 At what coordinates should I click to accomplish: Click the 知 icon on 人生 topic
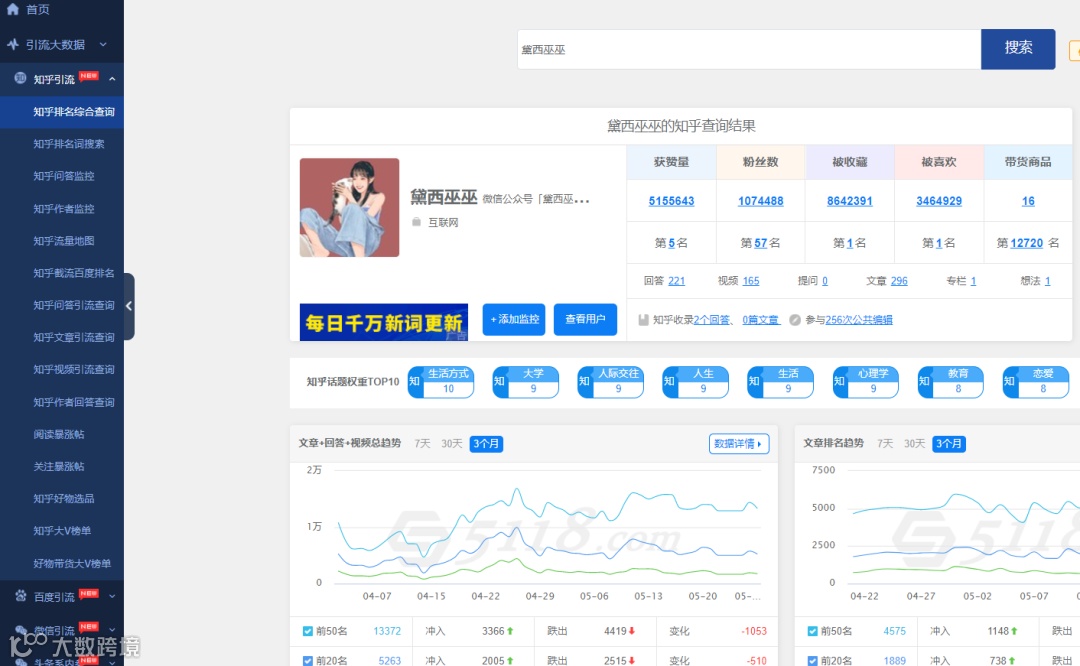tap(669, 381)
